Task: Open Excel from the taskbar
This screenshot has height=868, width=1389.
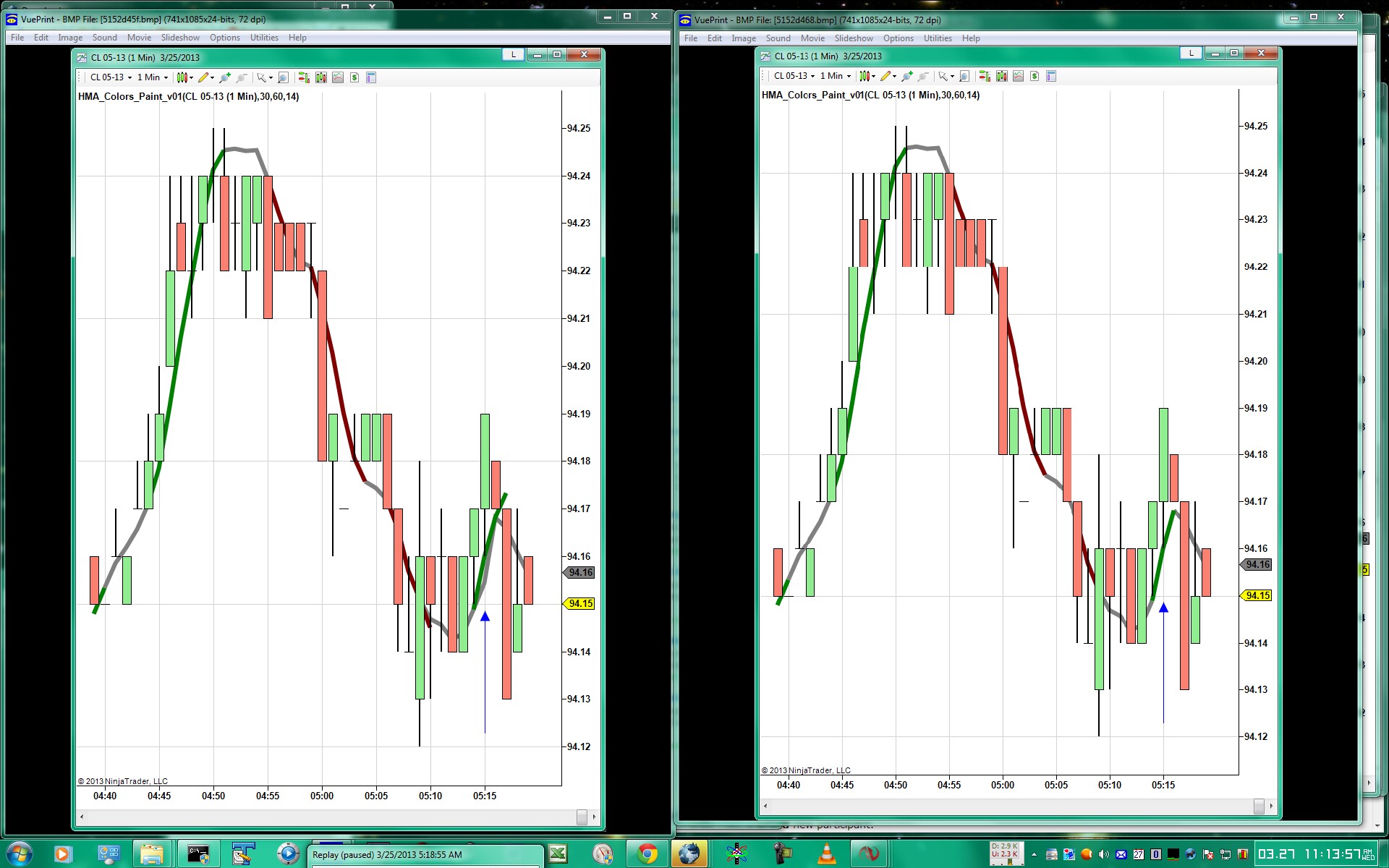Action: tap(558, 854)
